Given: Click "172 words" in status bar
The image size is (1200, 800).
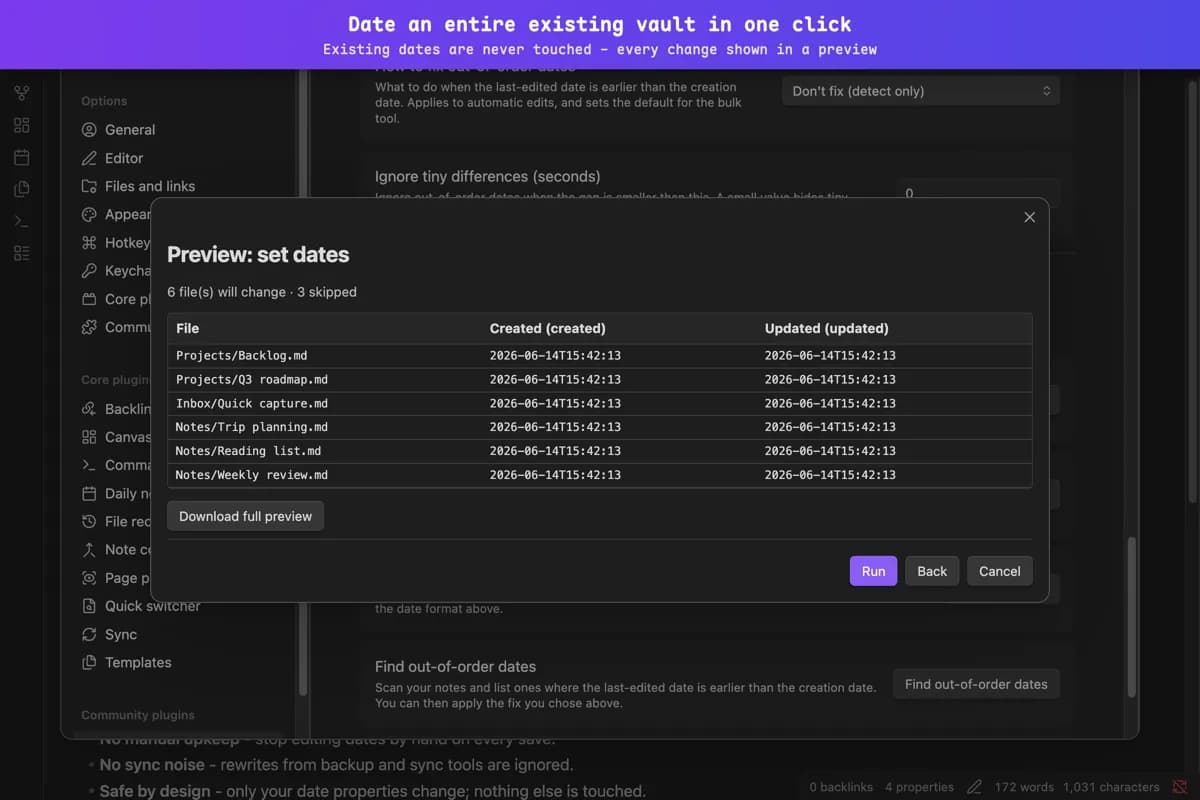Looking at the screenshot, I should (1024, 787).
